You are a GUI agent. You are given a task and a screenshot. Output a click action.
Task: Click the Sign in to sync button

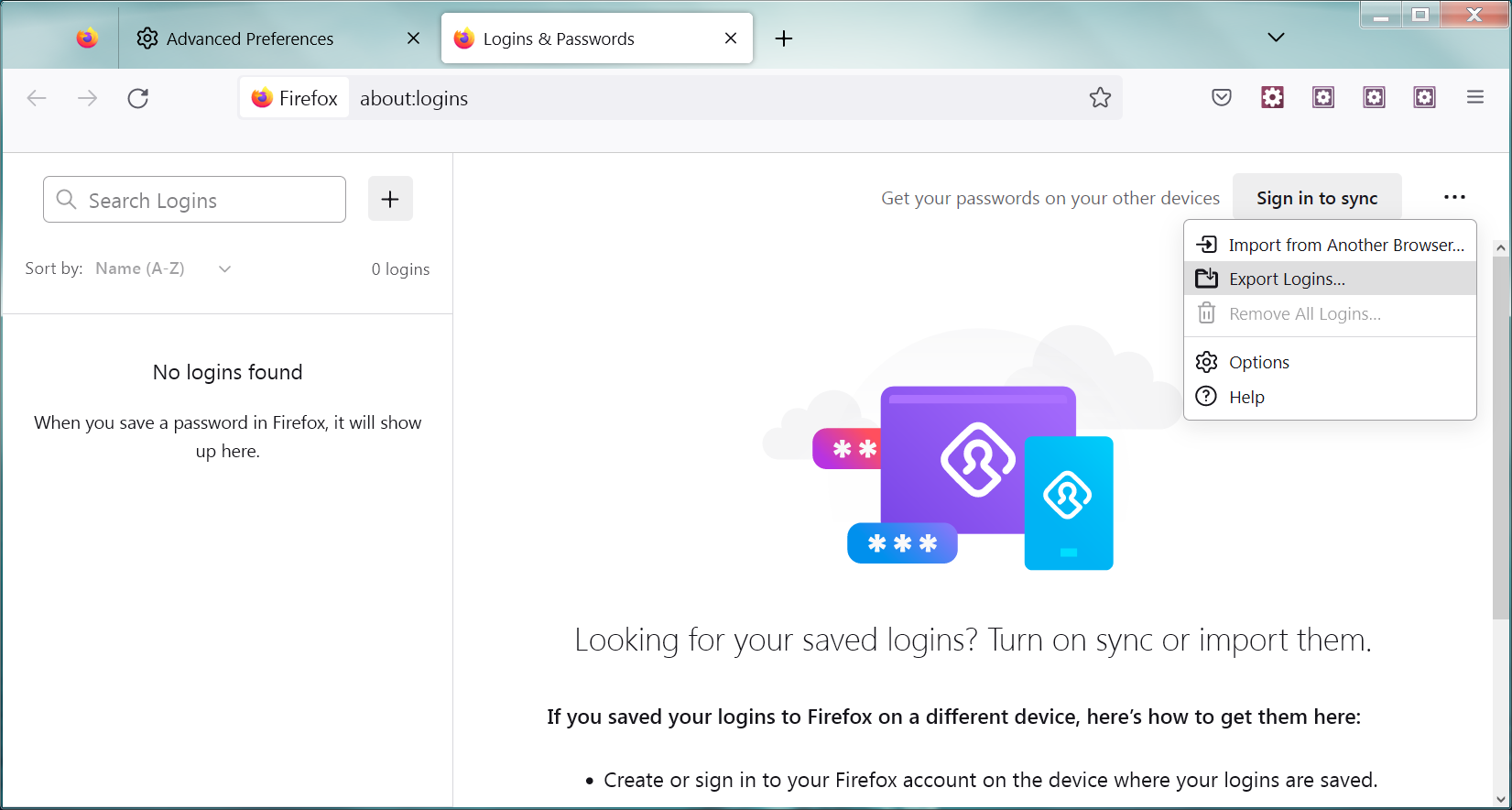click(1316, 199)
